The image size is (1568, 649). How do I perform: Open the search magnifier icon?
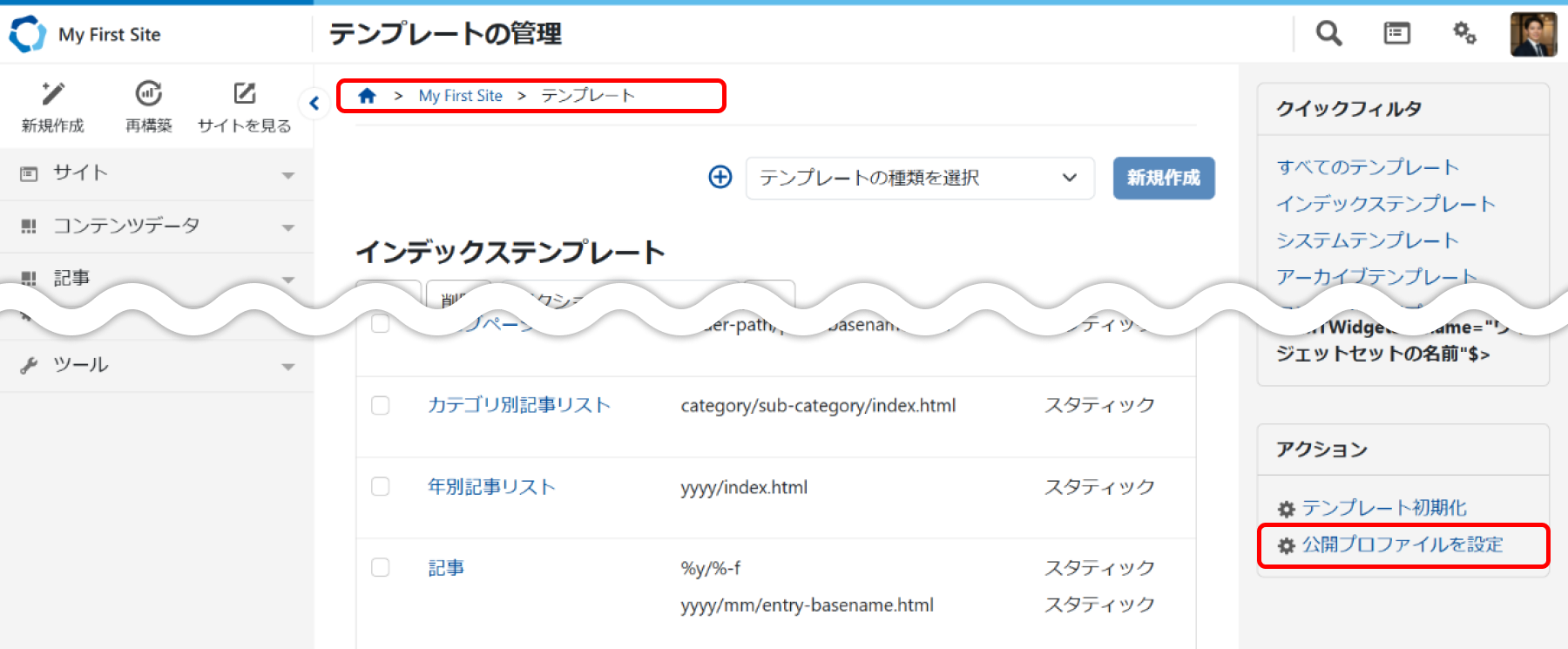click(1328, 34)
